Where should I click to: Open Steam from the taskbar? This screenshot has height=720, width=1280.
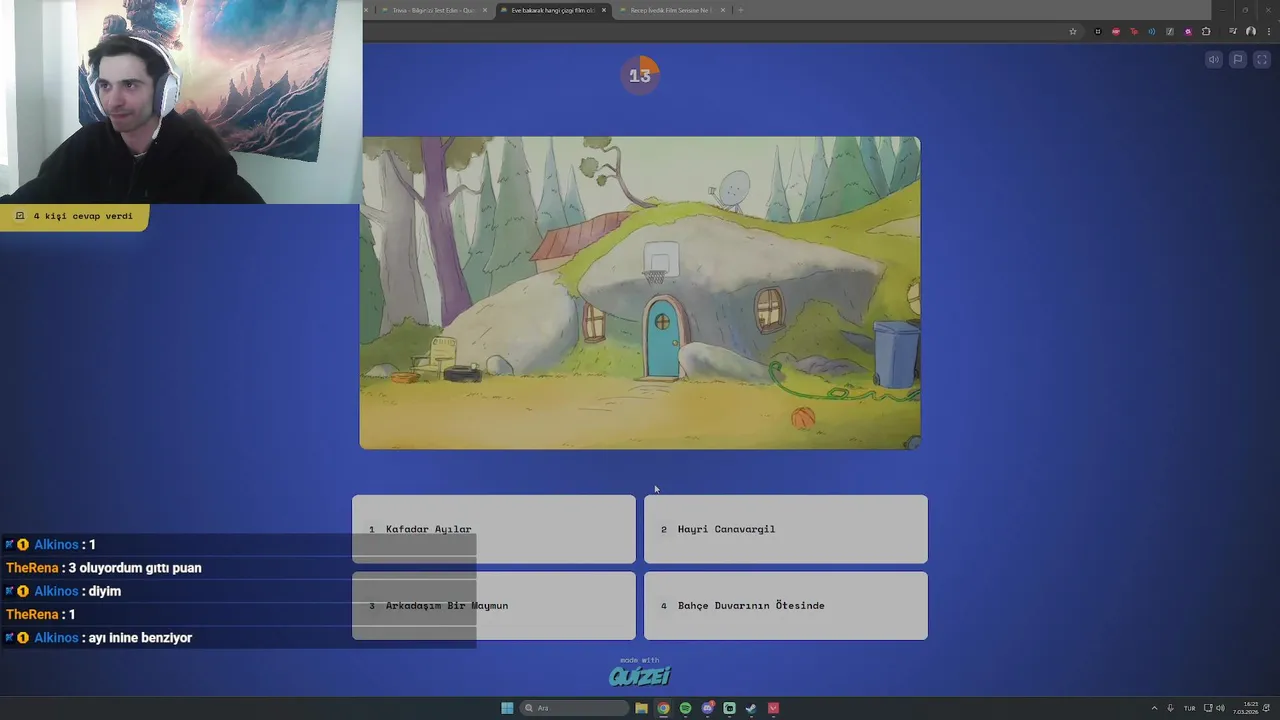[751, 708]
